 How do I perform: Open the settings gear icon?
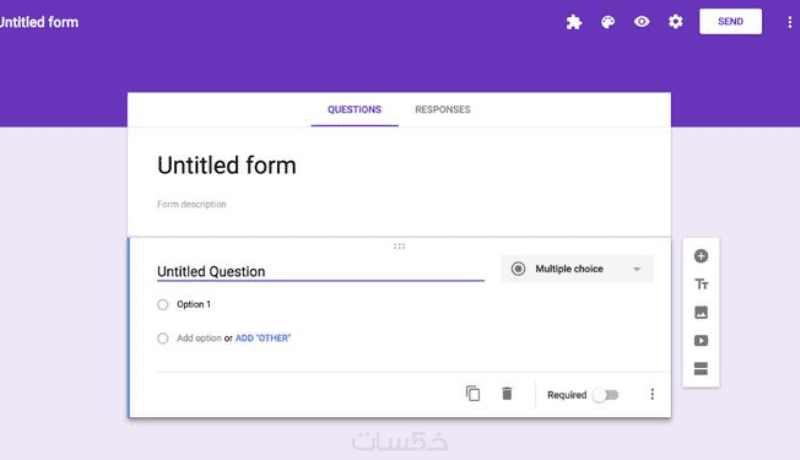click(676, 22)
